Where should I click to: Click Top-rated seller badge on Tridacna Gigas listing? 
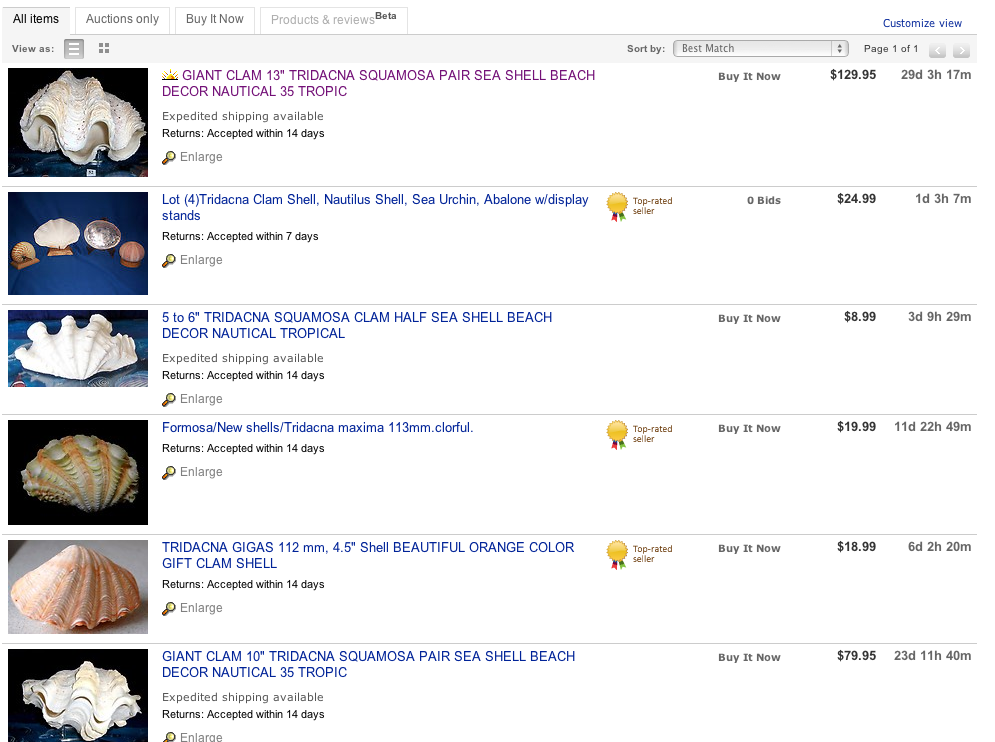618,554
